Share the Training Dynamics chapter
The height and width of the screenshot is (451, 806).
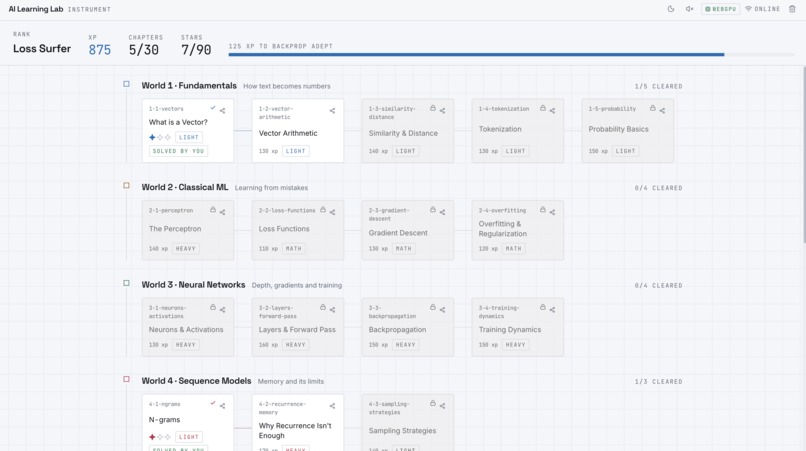pos(553,310)
